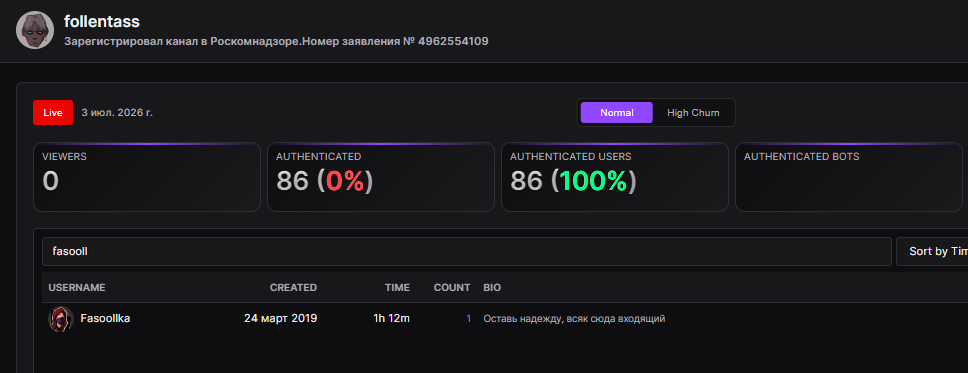Open the Sort by Time dropdown
Image resolution: width=968 pixels, height=373 pixels.
(932, 251)
